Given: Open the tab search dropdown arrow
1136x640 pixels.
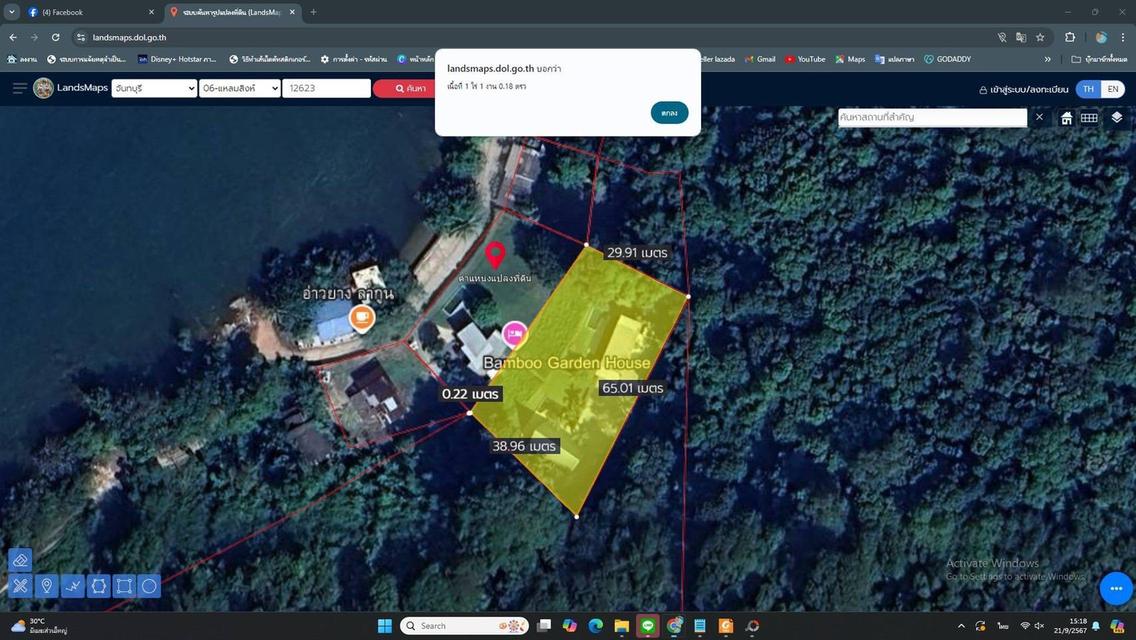Looking at the screenshot, I should 12,12.
